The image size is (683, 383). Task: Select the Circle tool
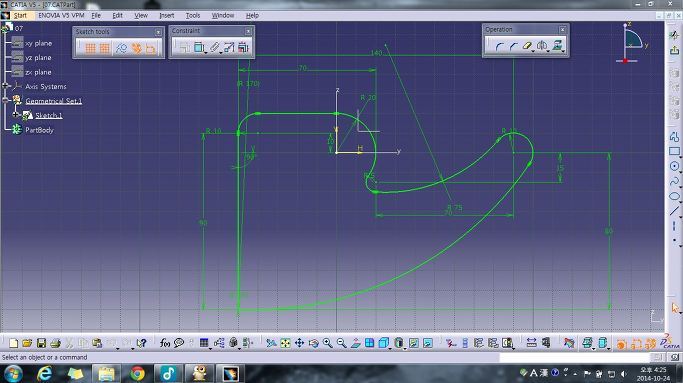[674, 166]
